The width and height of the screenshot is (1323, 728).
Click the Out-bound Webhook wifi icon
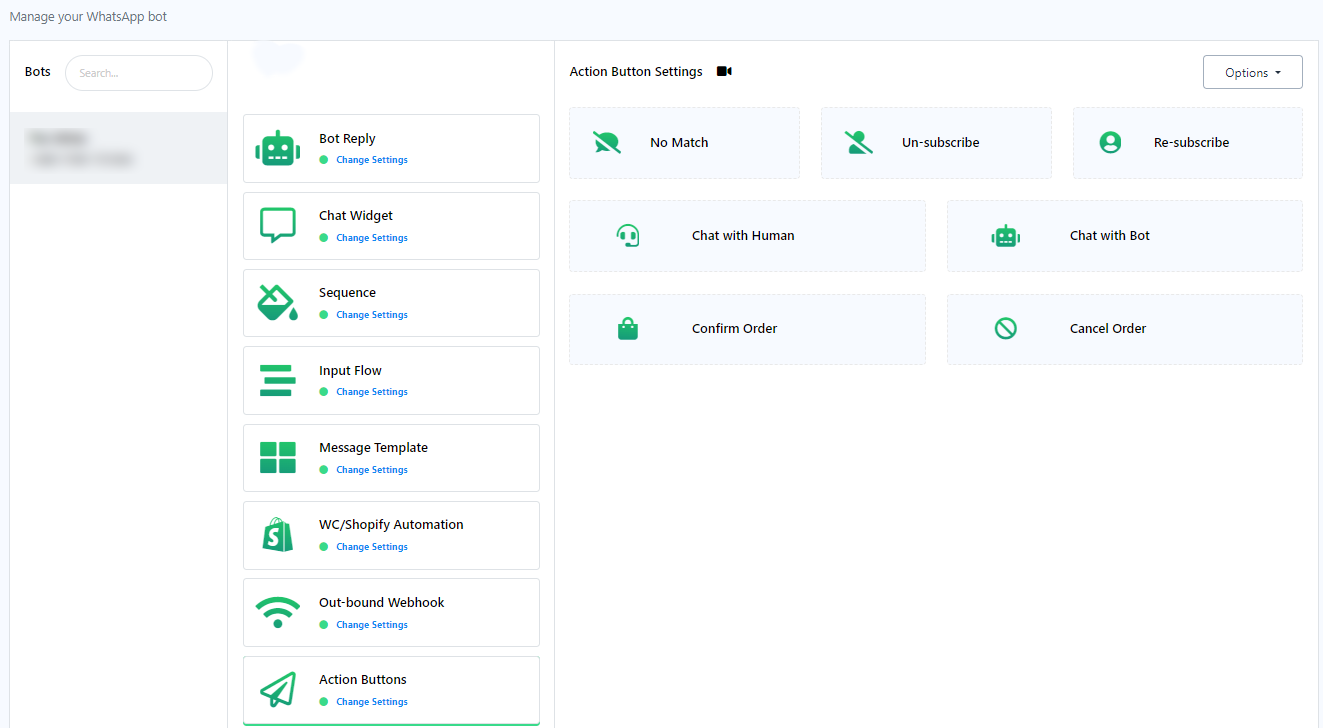click(277, 612)
